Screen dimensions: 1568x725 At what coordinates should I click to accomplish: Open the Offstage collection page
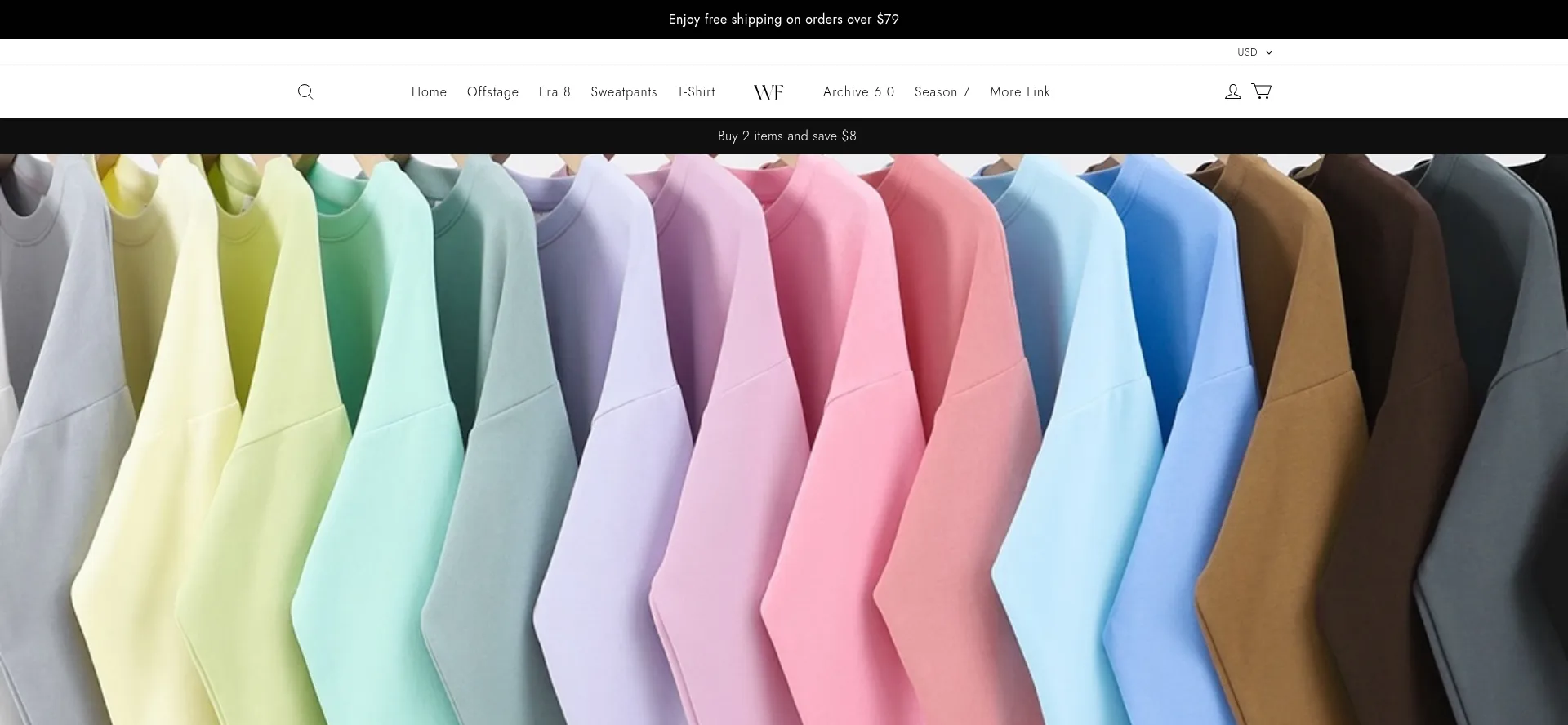pyautogui.click(x=492, y=92)
